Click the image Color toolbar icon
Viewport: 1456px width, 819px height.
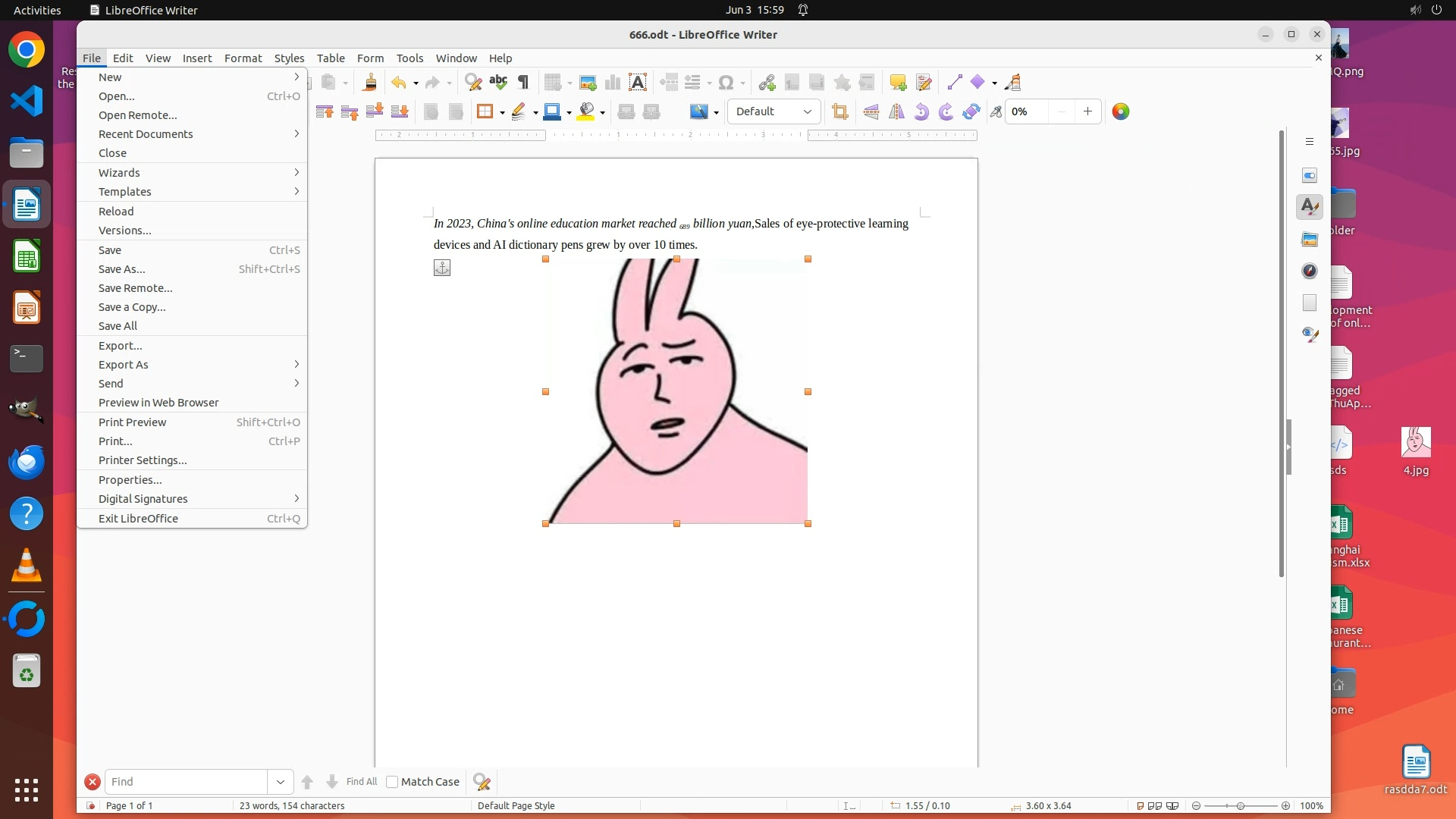click(x=1120, y=111)
